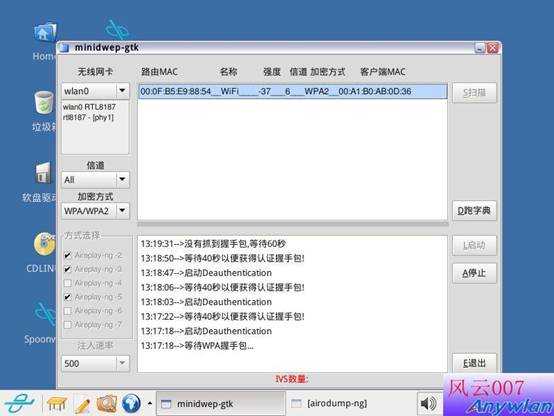Click the S扫描 scan button

(474, 93)
